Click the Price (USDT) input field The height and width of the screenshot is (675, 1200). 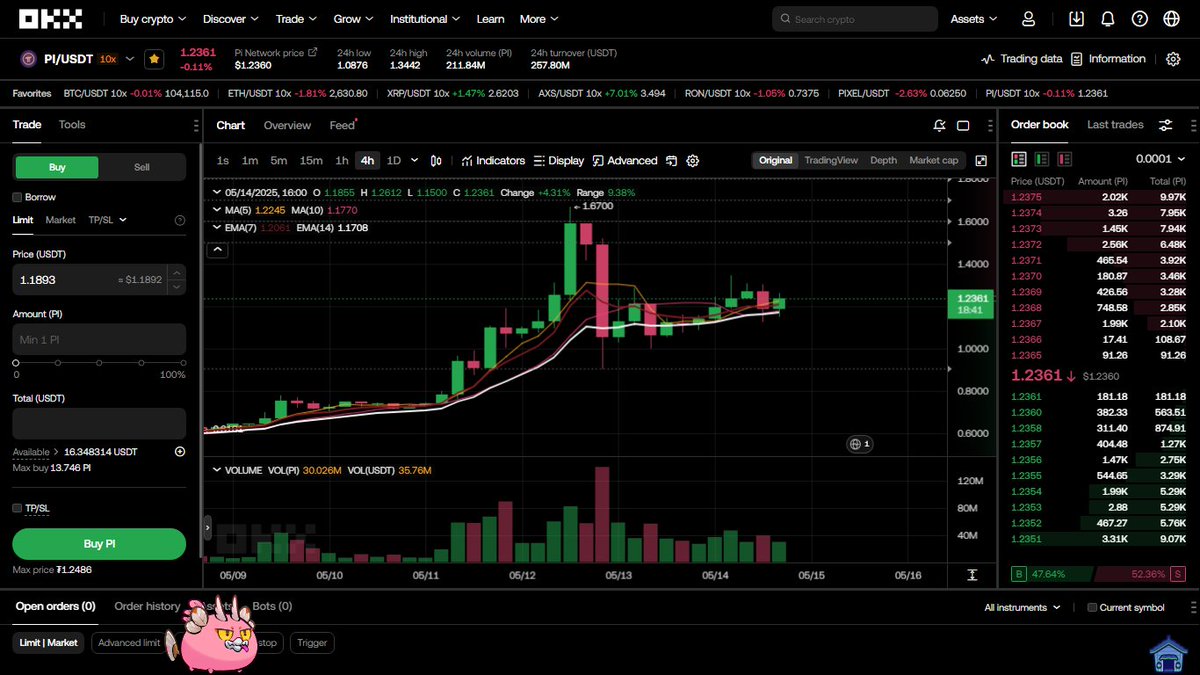click(99, 280)
